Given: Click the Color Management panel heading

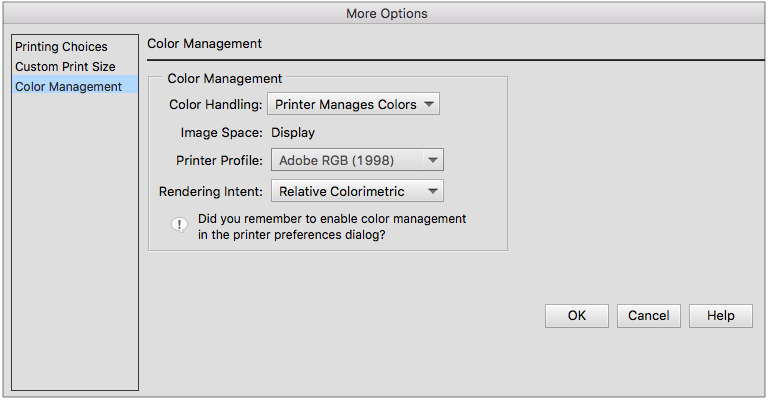Looking at the screenshot, I should tap(204, 44).
